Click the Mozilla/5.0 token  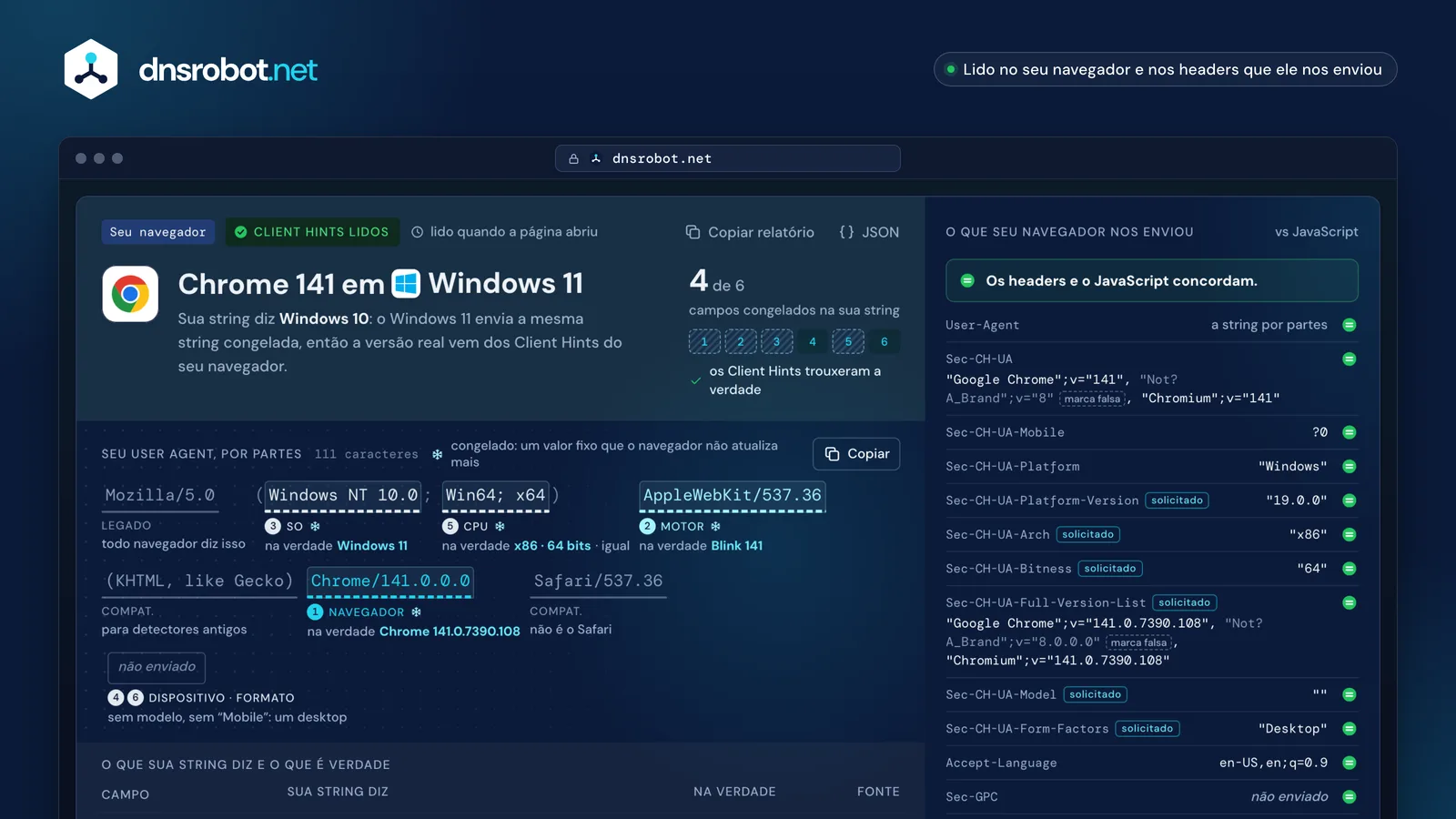(160, 495)
